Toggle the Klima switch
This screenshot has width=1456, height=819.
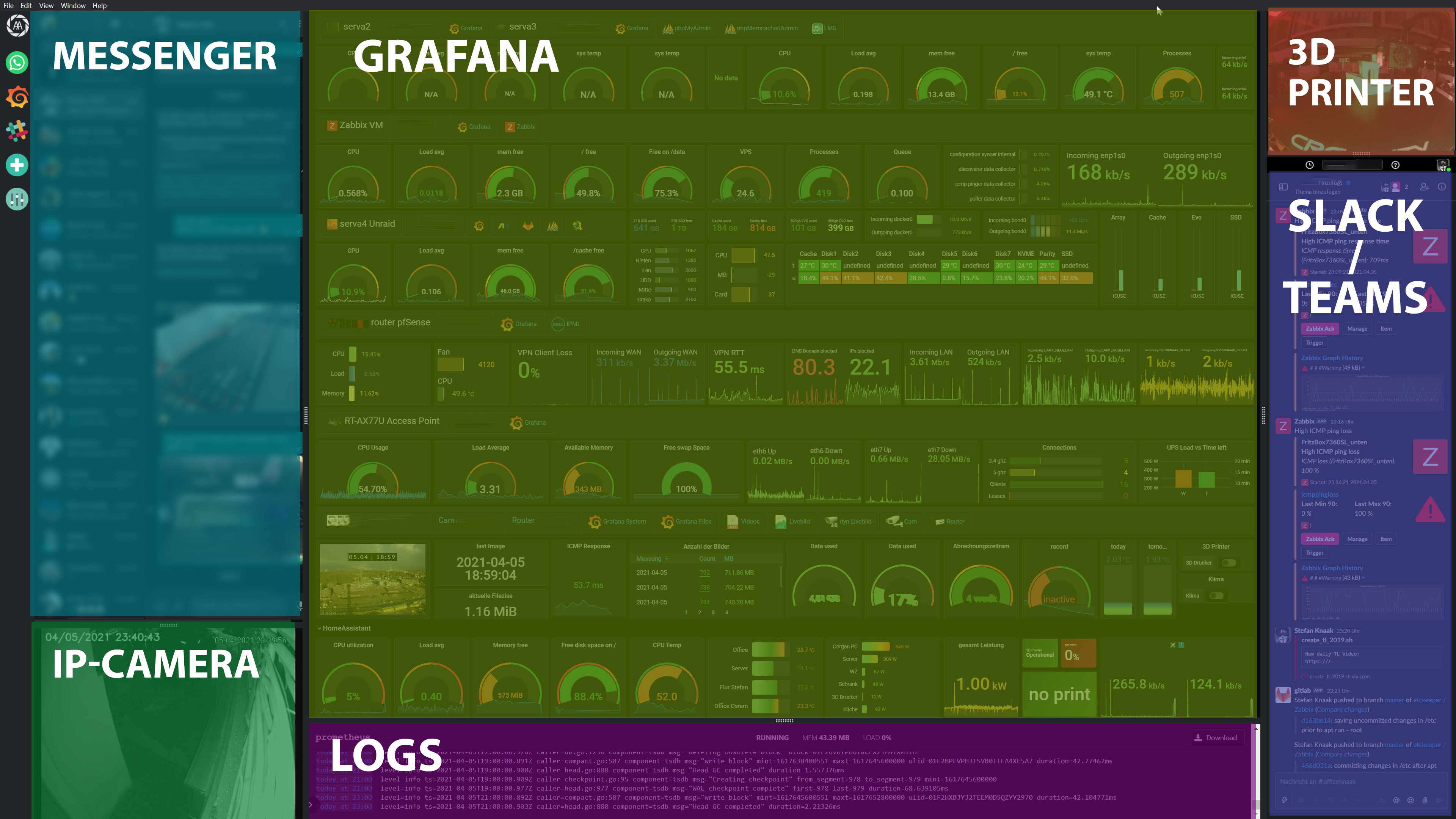[1216, 596]
